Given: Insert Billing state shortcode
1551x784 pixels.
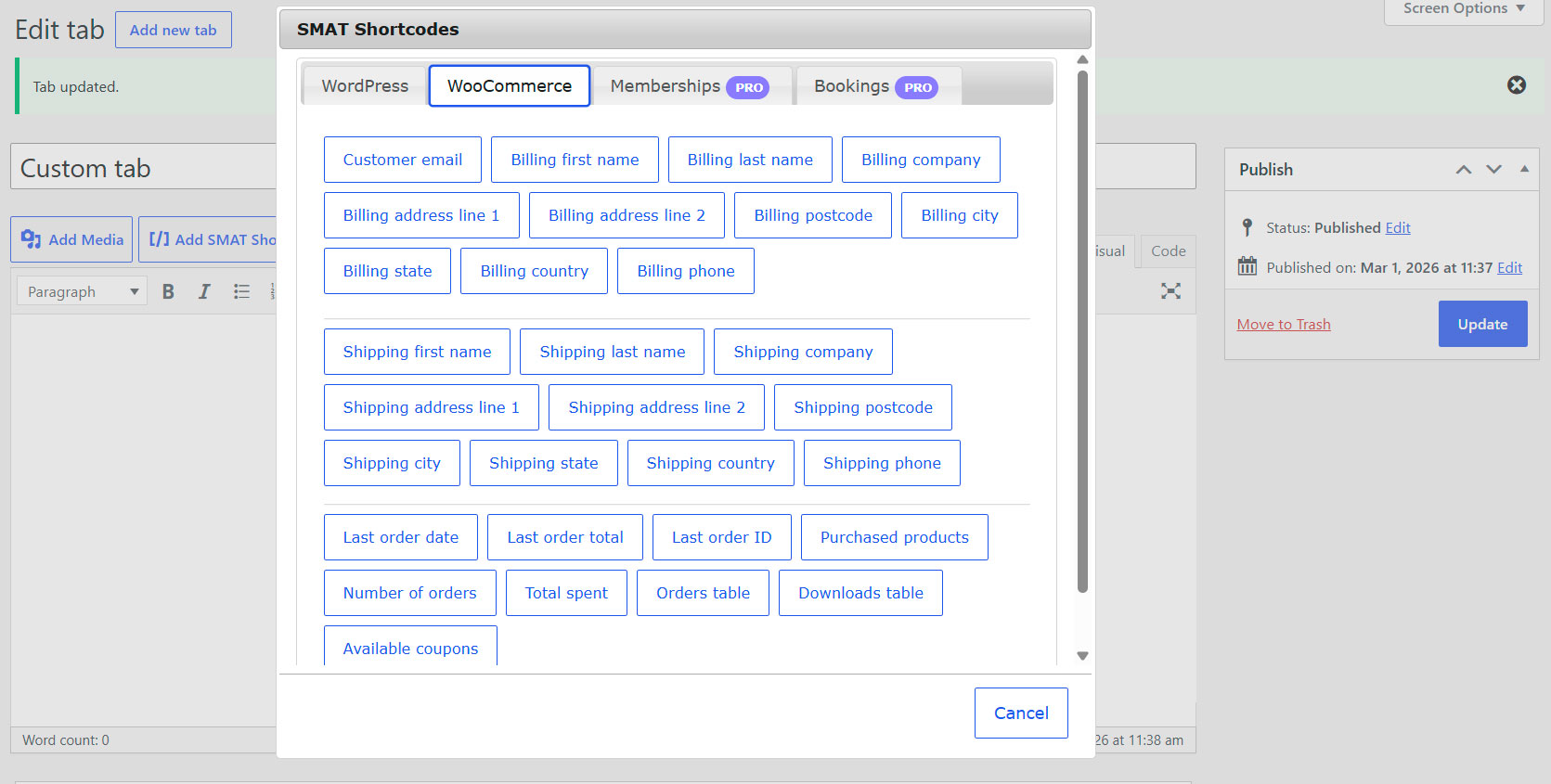Looking at the screenshot, I should tap(387, 271).
